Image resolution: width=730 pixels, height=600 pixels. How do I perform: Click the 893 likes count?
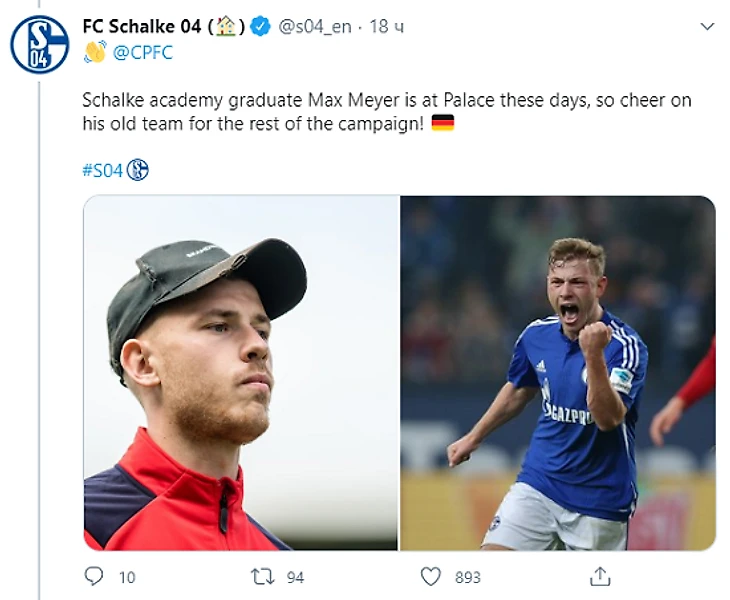467,577
